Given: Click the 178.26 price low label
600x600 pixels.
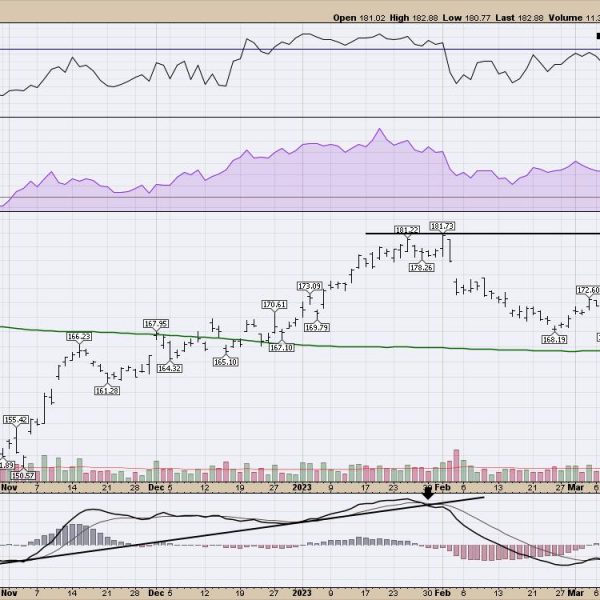Looking at the screenshot, I should [x=421, y=267].
